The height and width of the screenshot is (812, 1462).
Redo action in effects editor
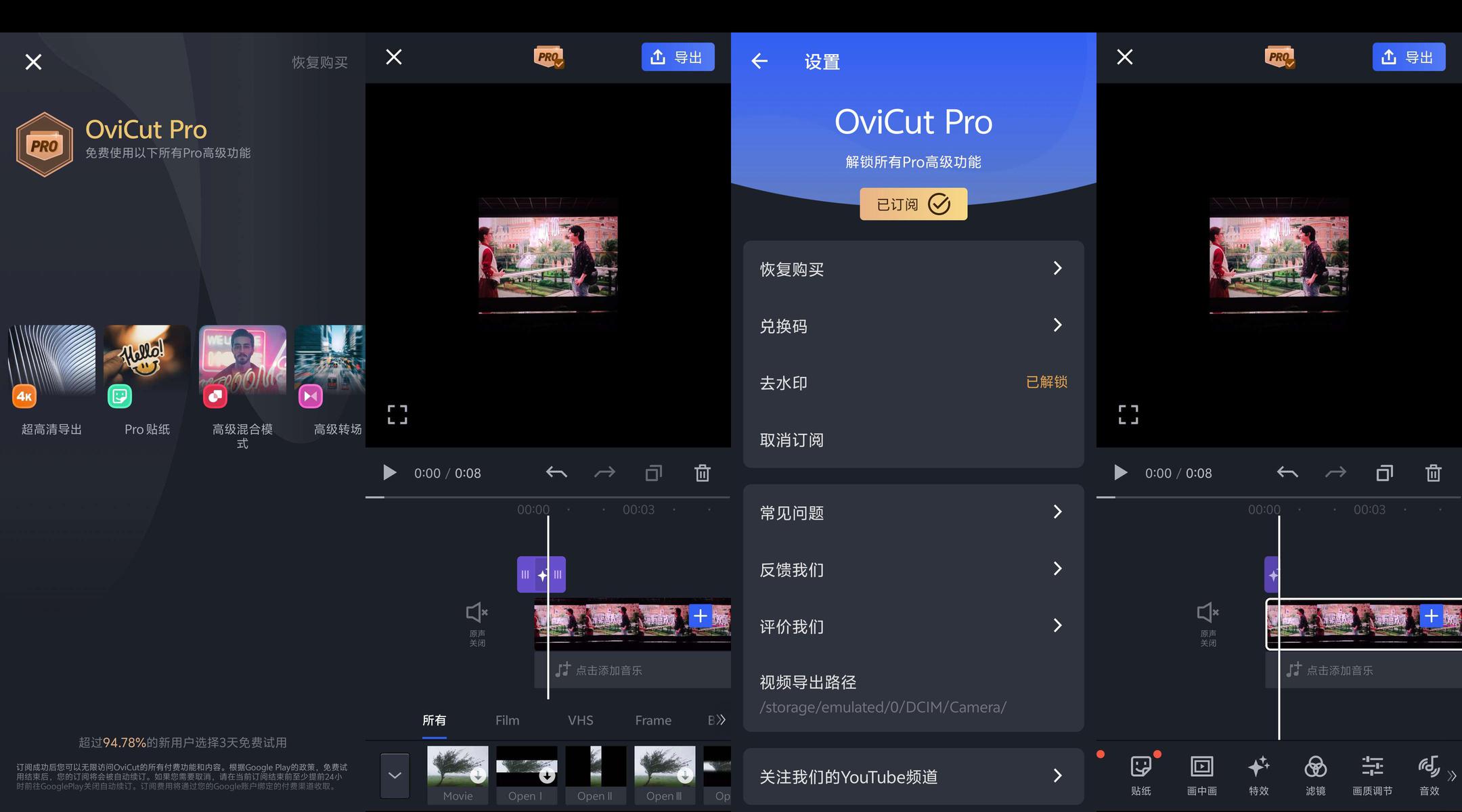click(604, 472)
